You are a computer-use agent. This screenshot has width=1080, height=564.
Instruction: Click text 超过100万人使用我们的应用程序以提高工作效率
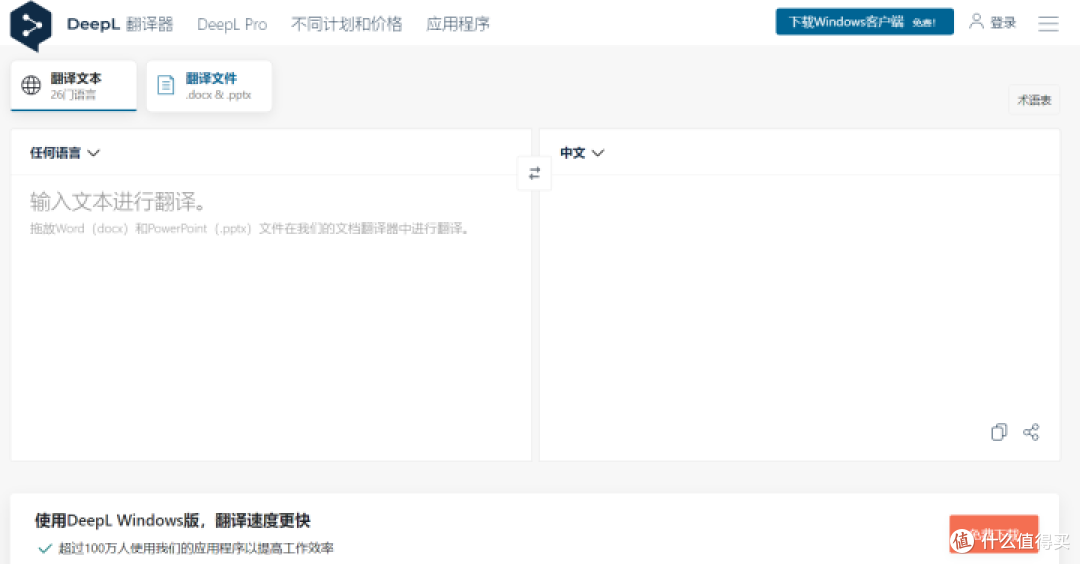[x=196, y=548]
